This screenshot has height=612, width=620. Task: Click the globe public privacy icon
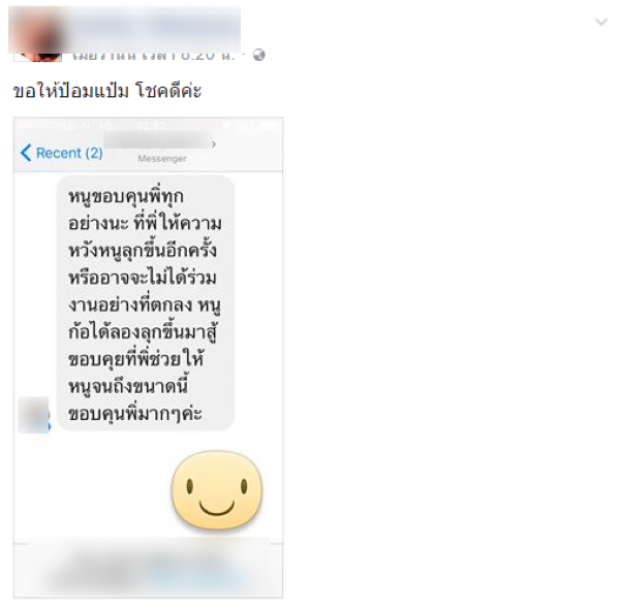(259, 55)
